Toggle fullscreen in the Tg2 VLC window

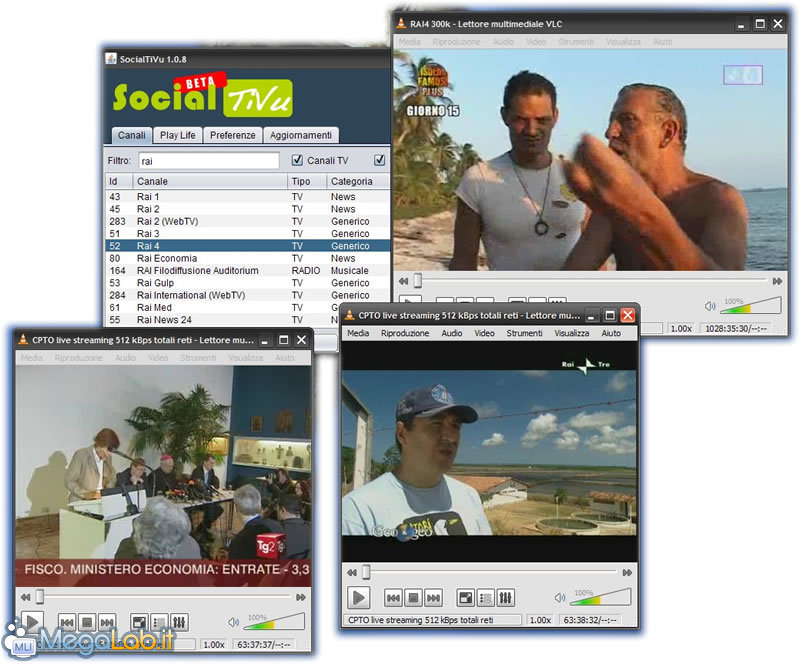click(x=139, y=622)
